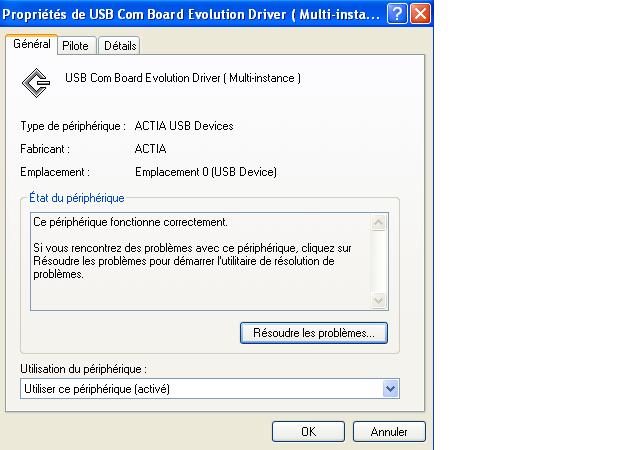The image size is (640, 450).
Task: Click the device name 'USB Com Board Evolution Driver'
Action: point(183,78)
